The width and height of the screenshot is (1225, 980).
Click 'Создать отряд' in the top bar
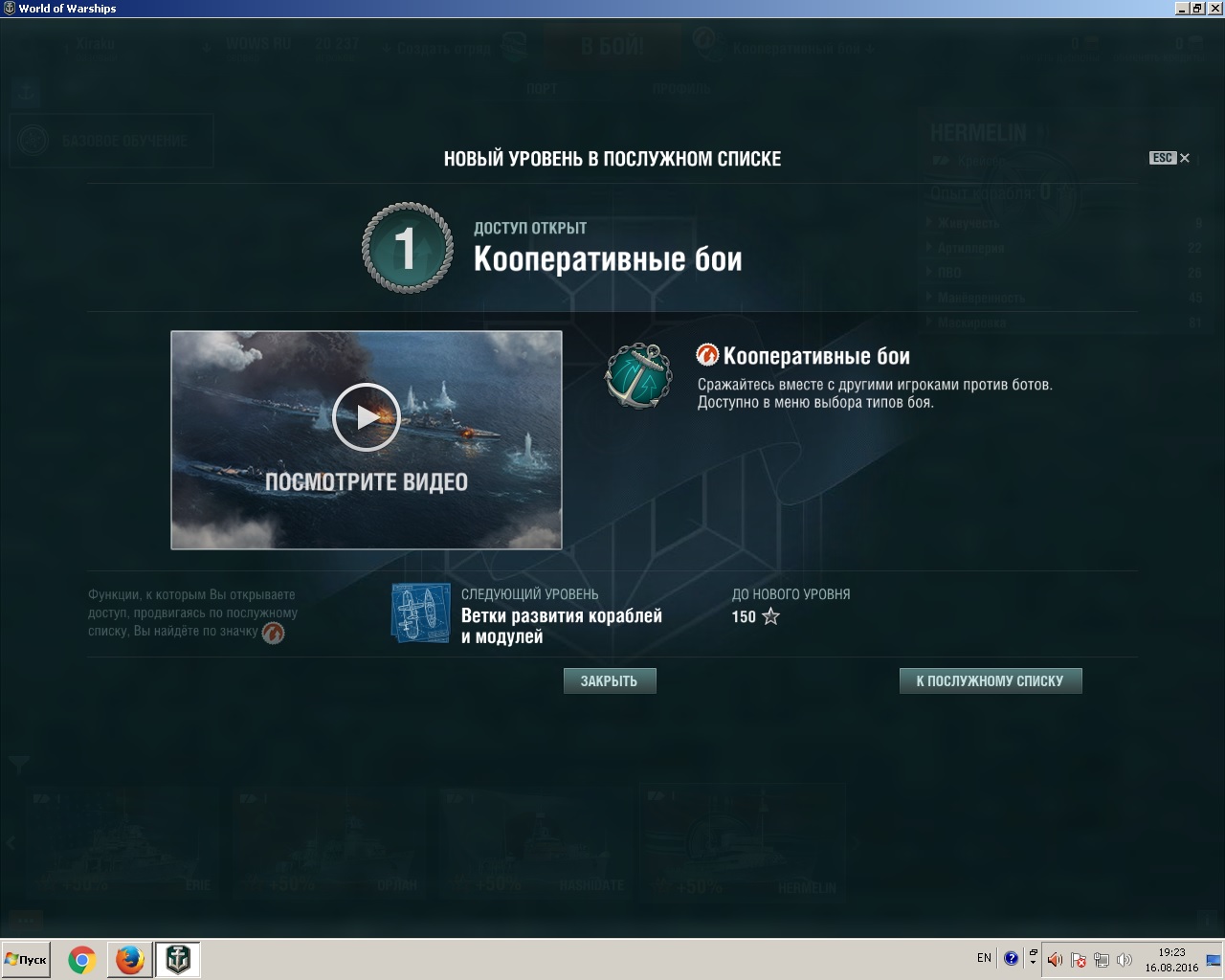437,48
